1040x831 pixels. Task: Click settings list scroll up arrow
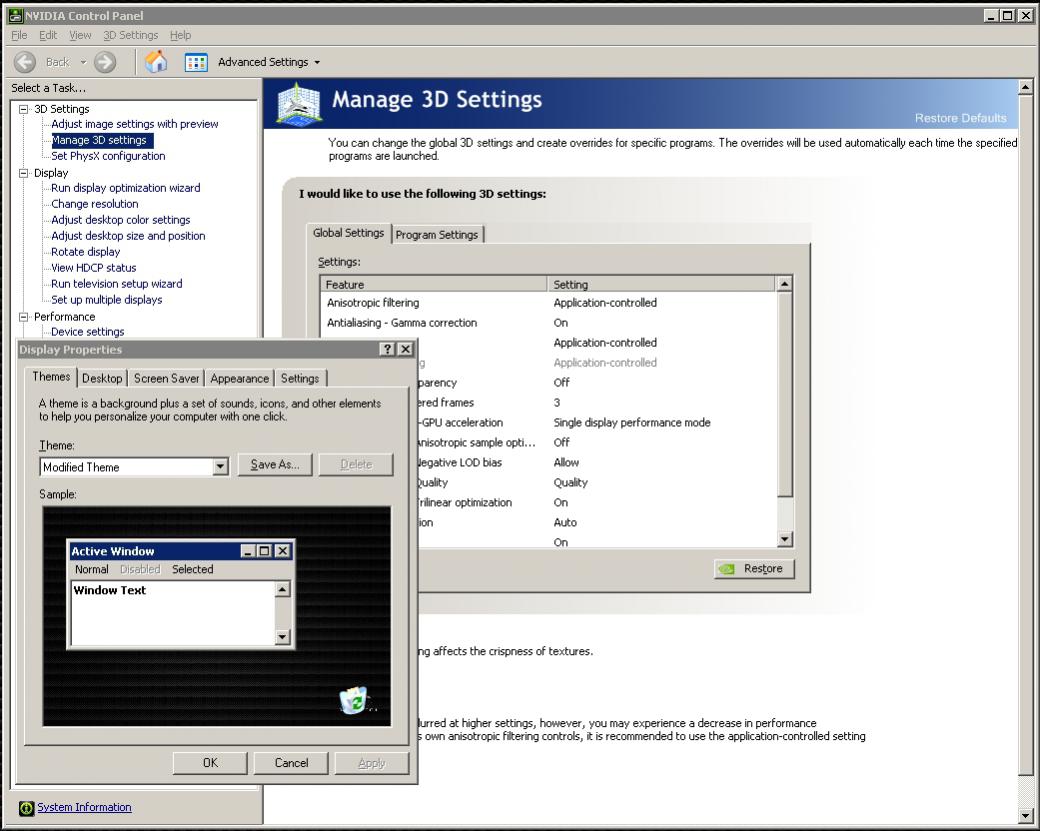[x=785, y=284]
